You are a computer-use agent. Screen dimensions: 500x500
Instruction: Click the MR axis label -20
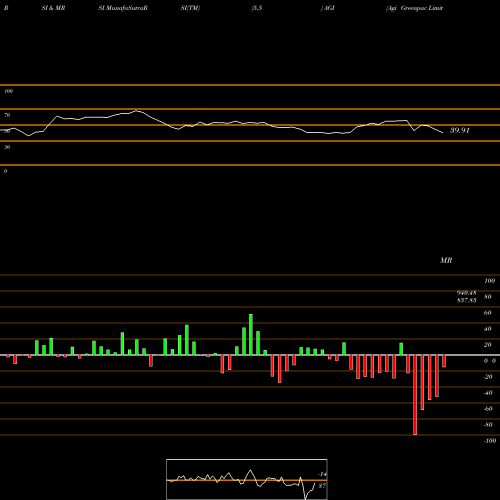(x=488, y=377)
